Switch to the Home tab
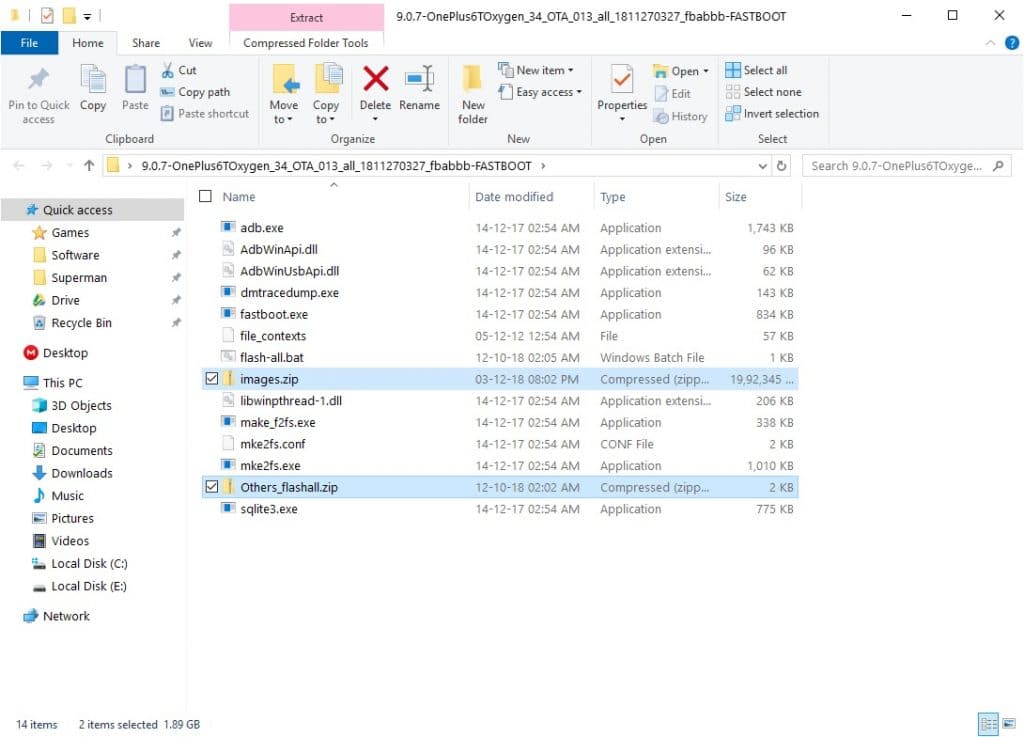 click(88, 43)
